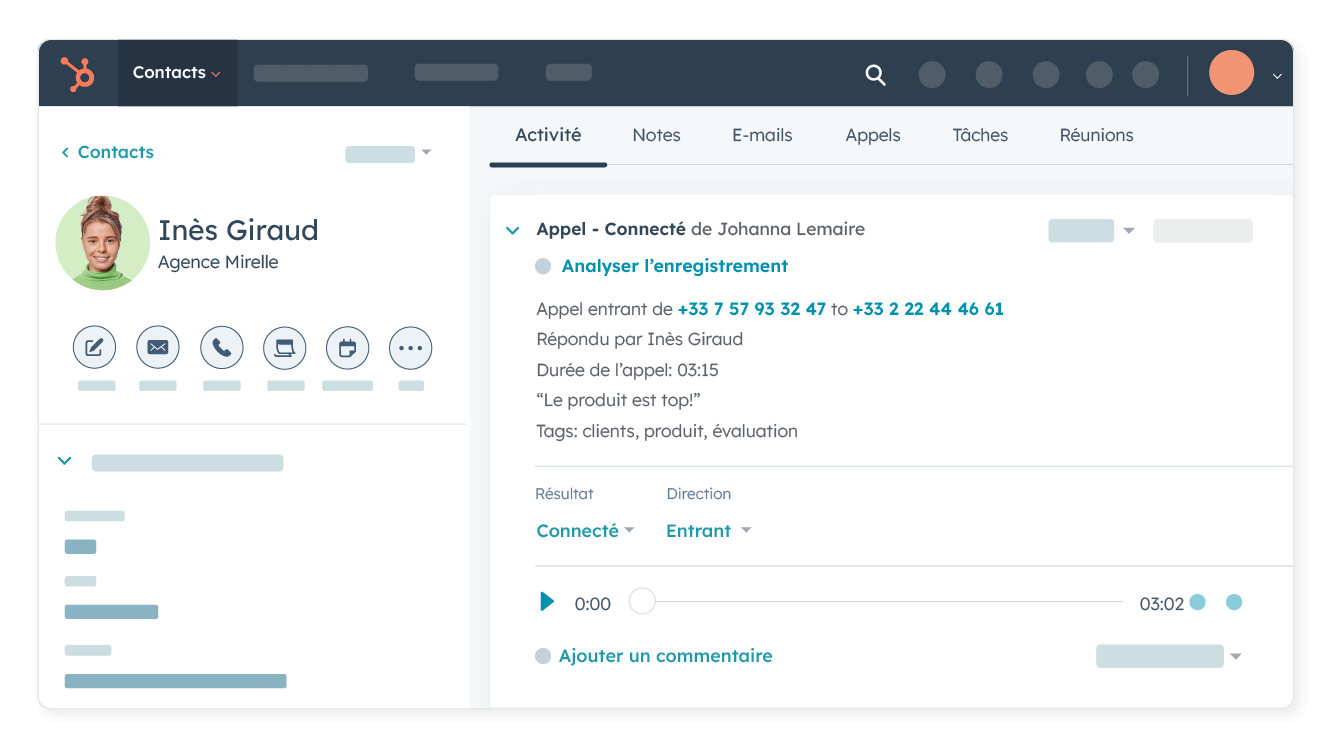The image size is (1332, 747).
Task: Create a note for Inès Giraud
Action: click(94, 347)
